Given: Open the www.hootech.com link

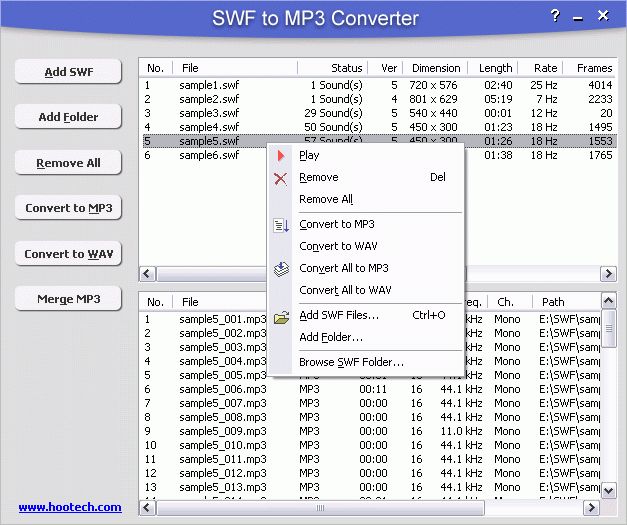Looking at the screenshot, I should [70, 507].
